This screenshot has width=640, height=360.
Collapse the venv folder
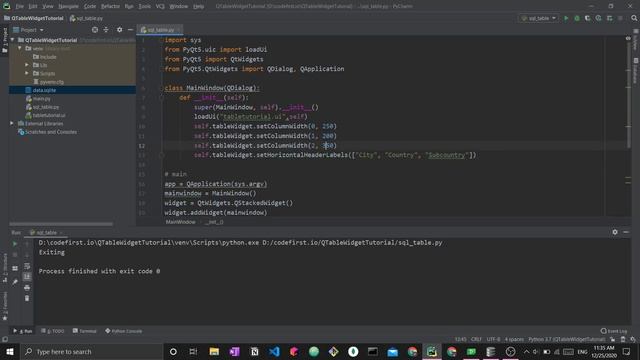[x=20, y=48]
